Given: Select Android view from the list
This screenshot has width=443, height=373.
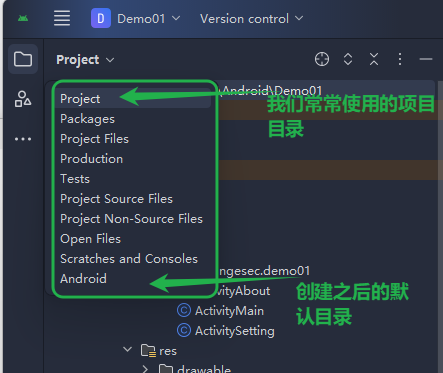Looking at the screenshot, I should pyautogui.click(x=83, y=279).
